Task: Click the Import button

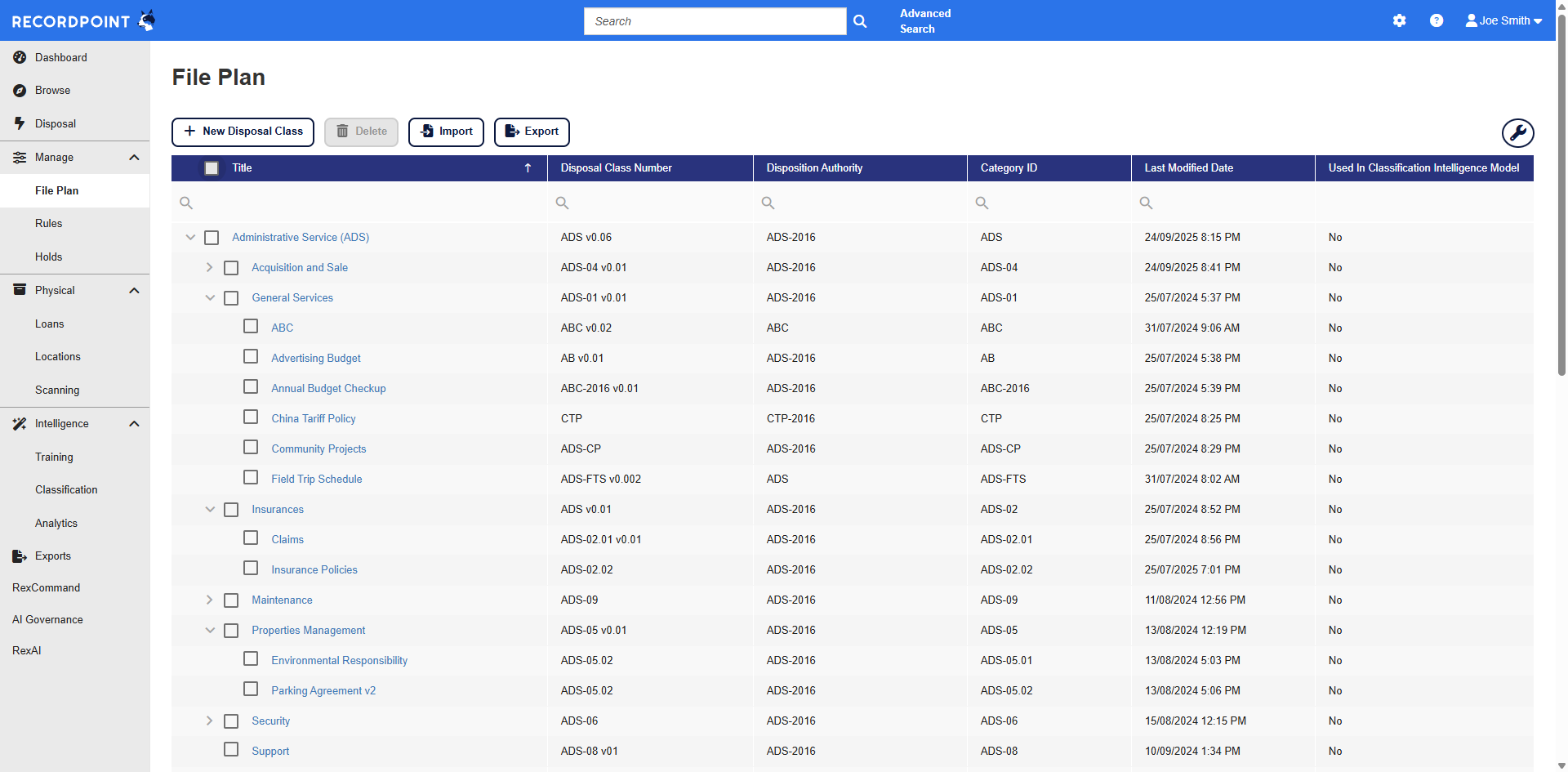Action: click(446, 132)
